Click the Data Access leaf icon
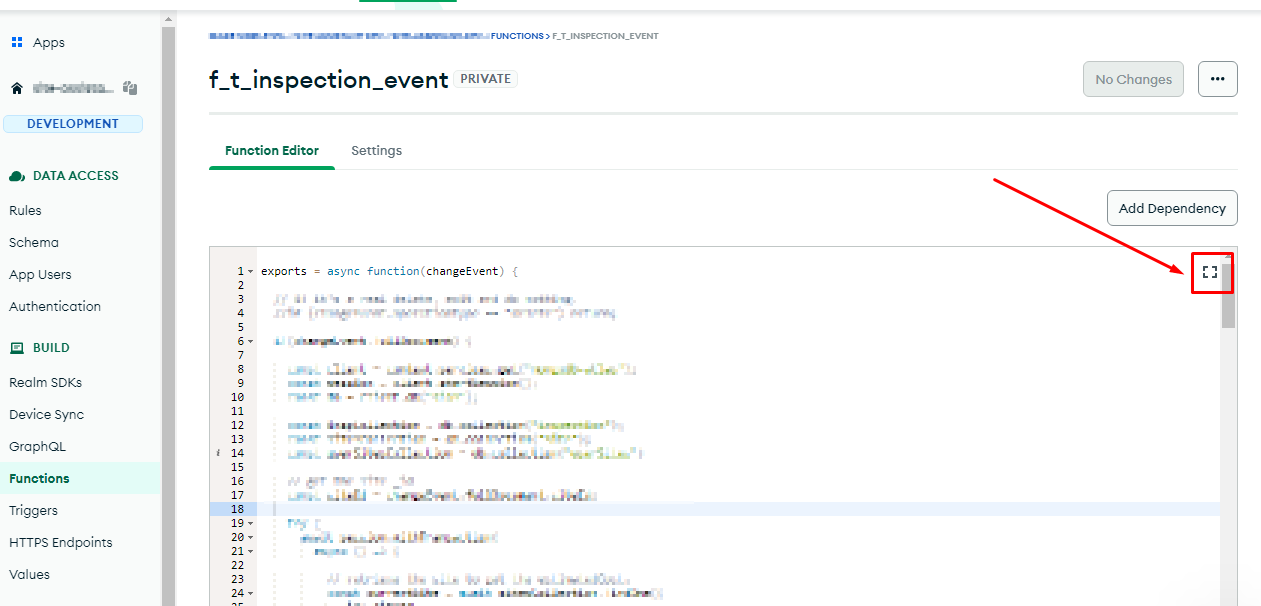The width and height of the screenshot is (1261, 606). tap(17, 176)
